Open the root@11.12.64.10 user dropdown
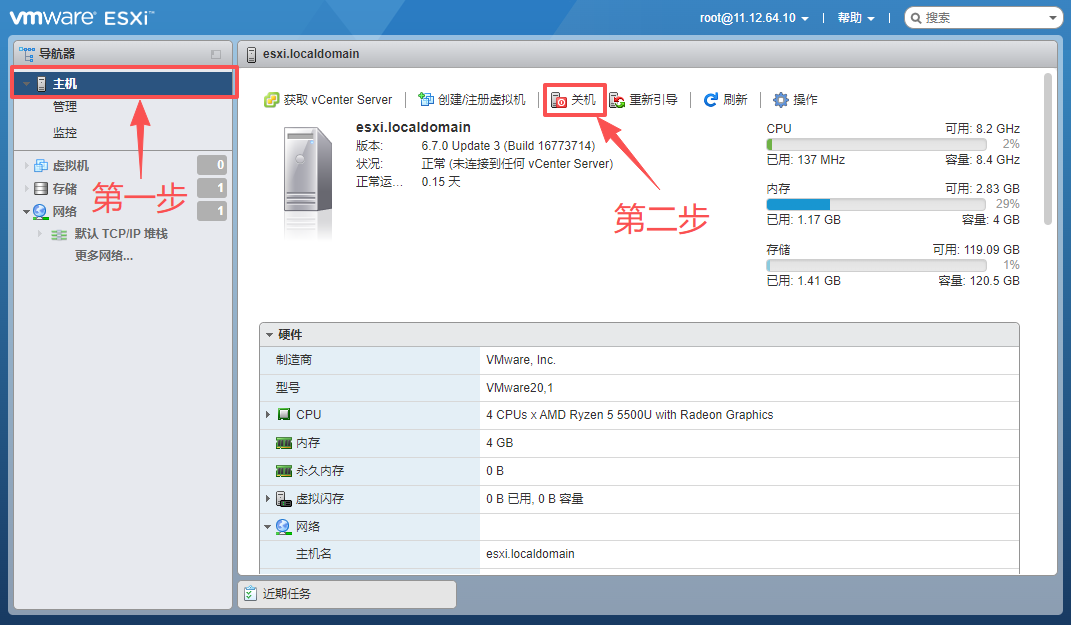Image resolution: width=1071 pixels, height=625 pixels. click(754, 18)
